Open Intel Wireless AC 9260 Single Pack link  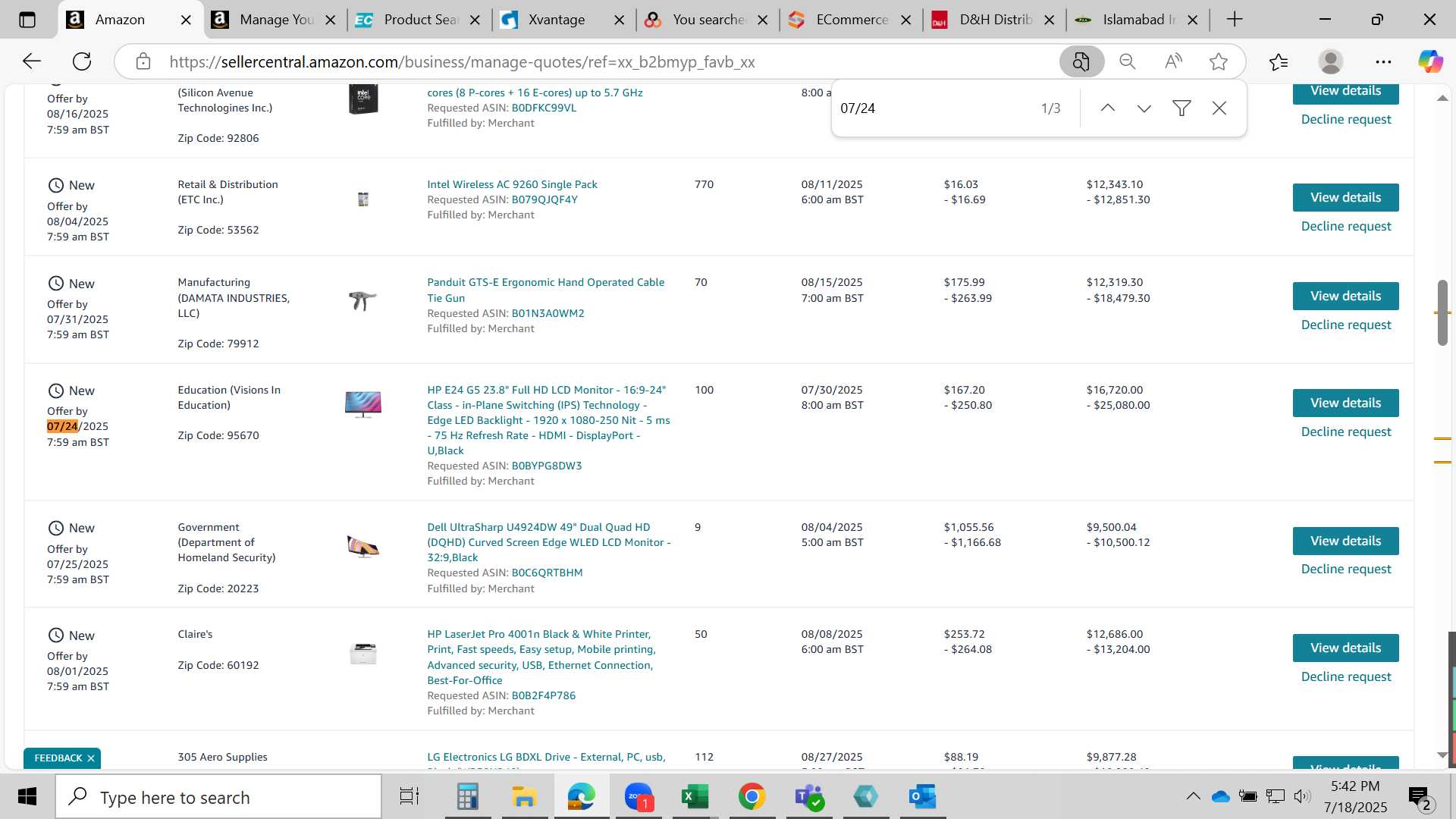[x=512, y=184]
